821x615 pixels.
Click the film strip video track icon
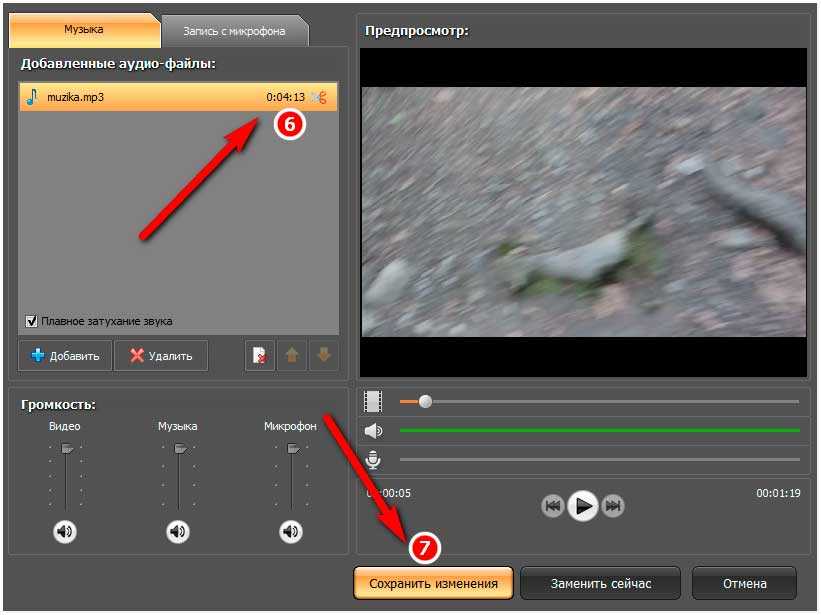pyautogui.click(x=373, y=401)
